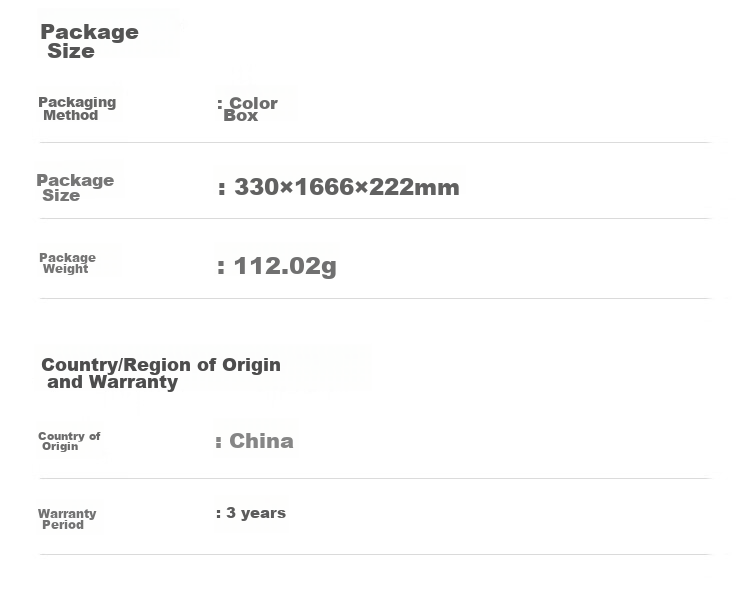Click the Color Box value
The width and height of the screenshot is (750, 607).
(x=250, y=109)
